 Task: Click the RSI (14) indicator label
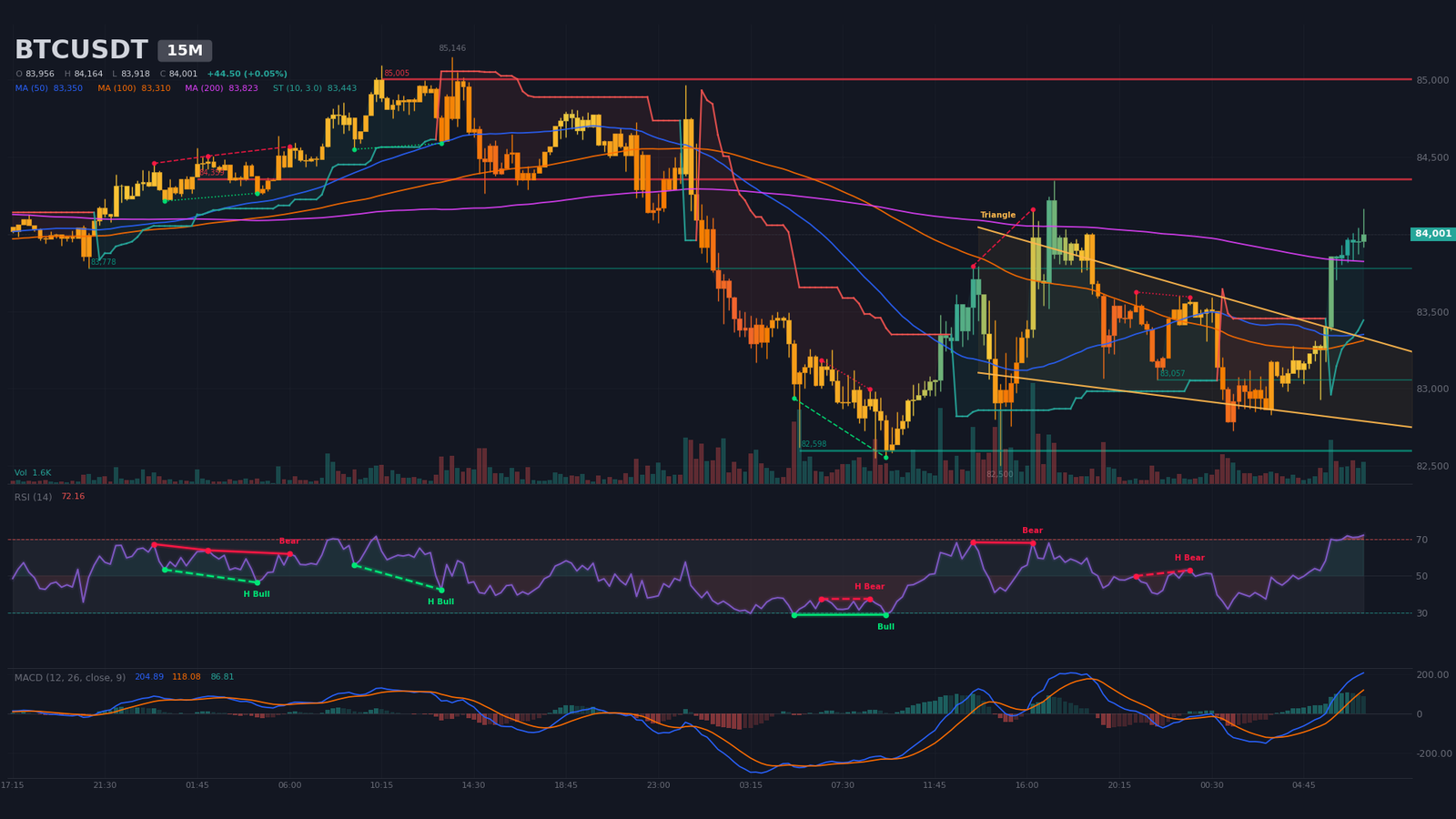[x=33, y=497]
